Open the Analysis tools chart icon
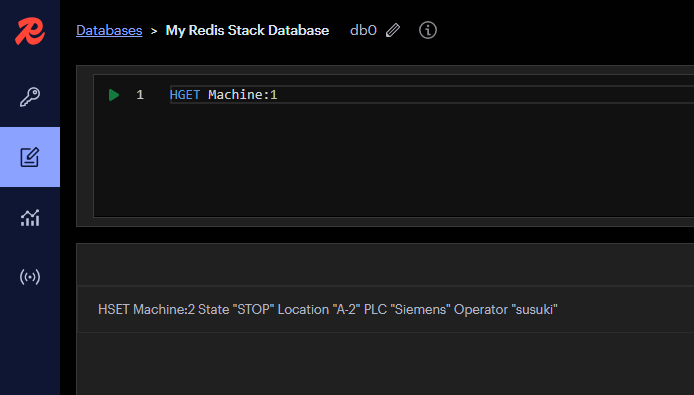The image size is (694, 395). (x=30, y=217)
